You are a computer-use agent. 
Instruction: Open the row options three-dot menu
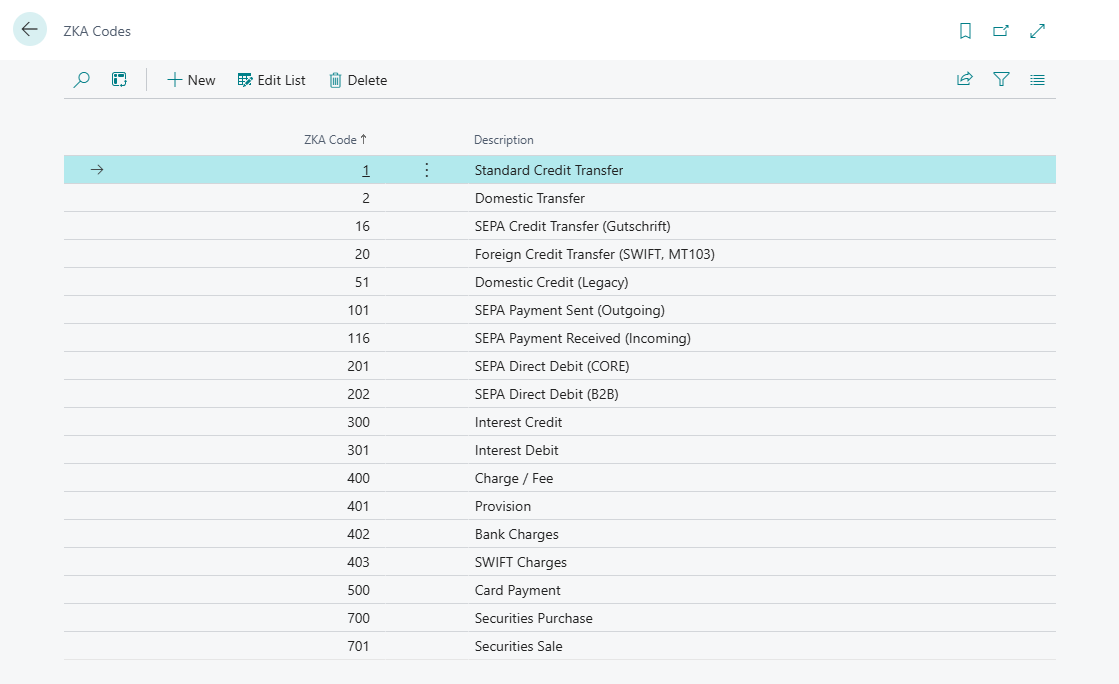tap(427, 170)
